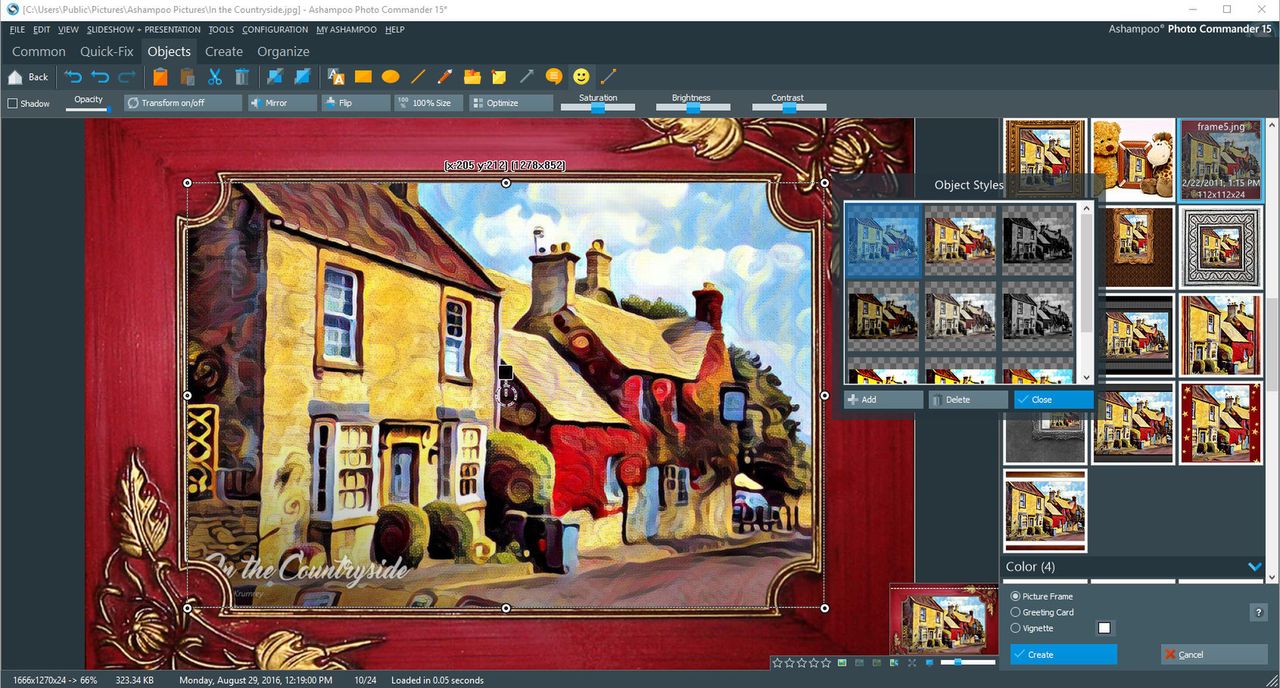Choose the black-and-white object style thumbnail

[x=1038, y=240]
